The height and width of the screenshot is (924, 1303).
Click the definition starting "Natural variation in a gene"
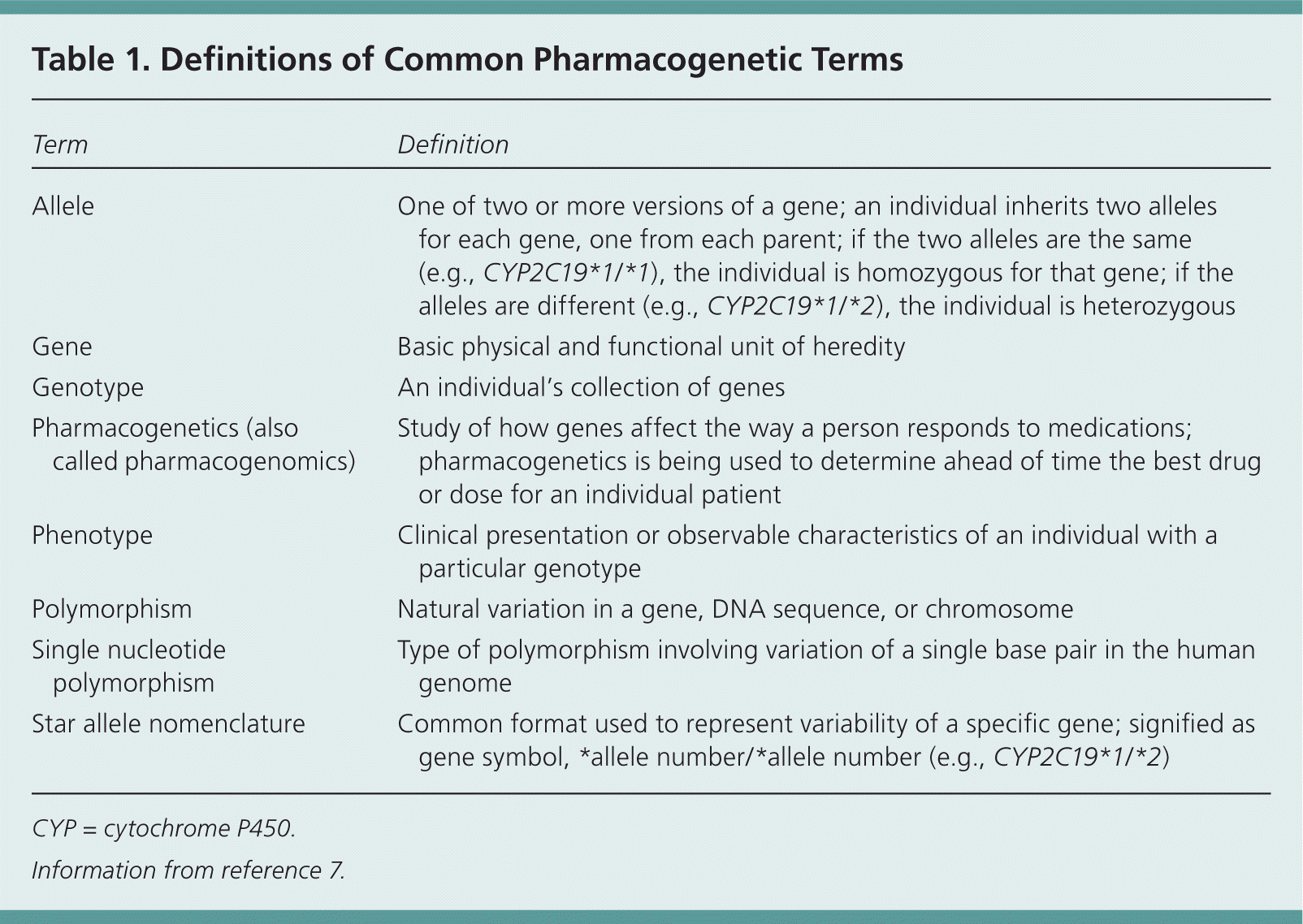click(734, 609)
